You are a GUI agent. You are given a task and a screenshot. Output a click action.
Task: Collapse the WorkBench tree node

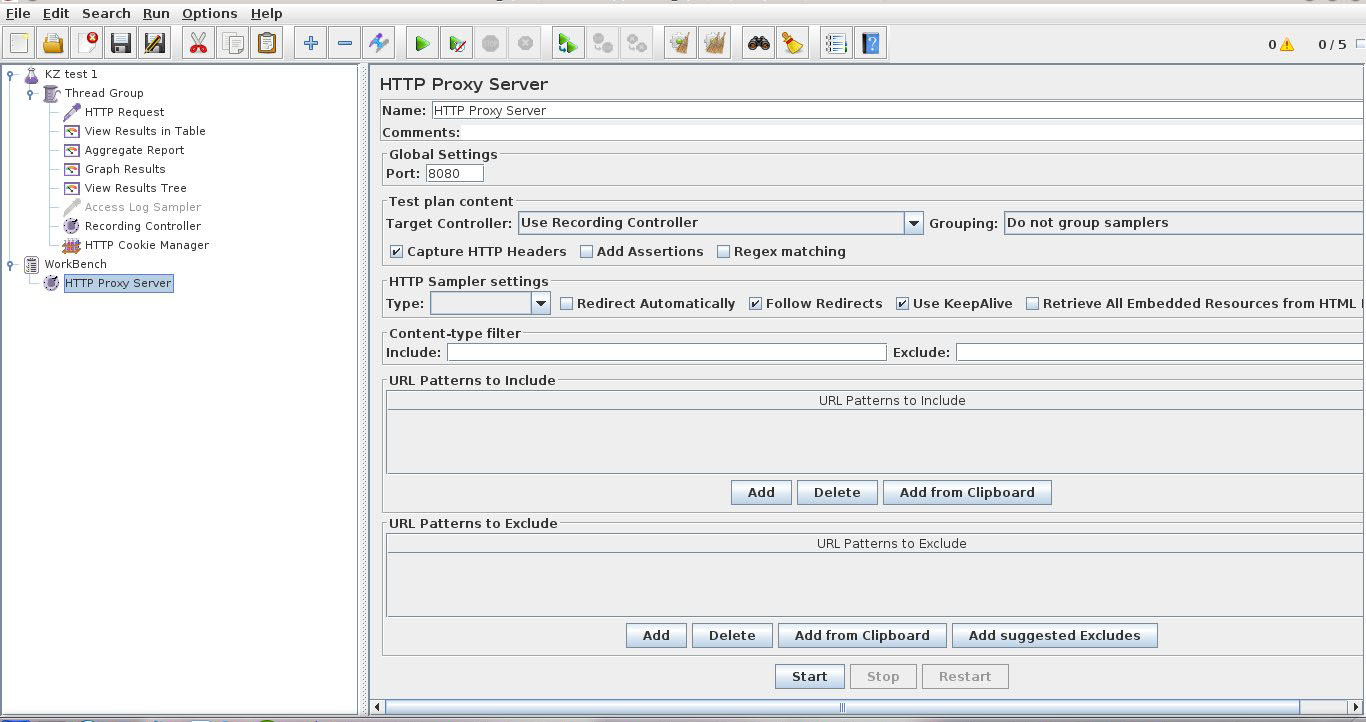[x=10, y=264]
